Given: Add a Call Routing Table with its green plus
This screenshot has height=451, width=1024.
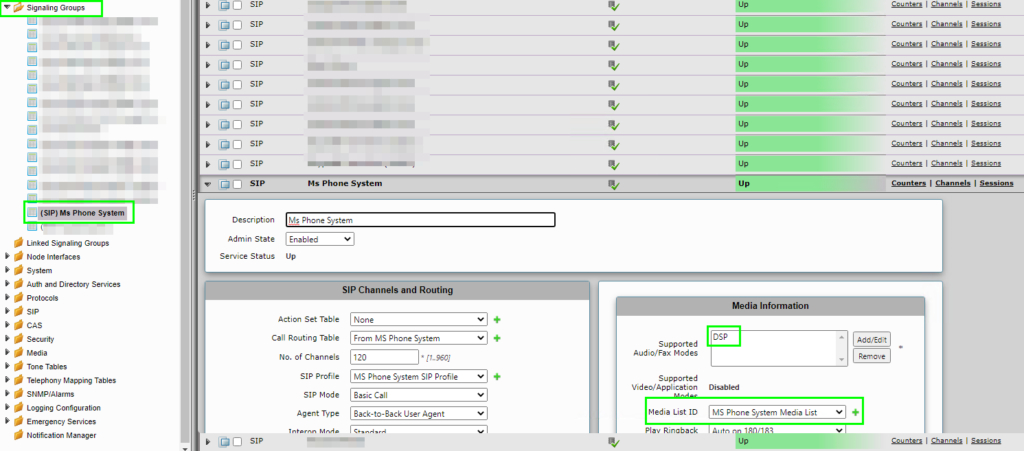Looking at the screenshot, I should click(497, 338).
